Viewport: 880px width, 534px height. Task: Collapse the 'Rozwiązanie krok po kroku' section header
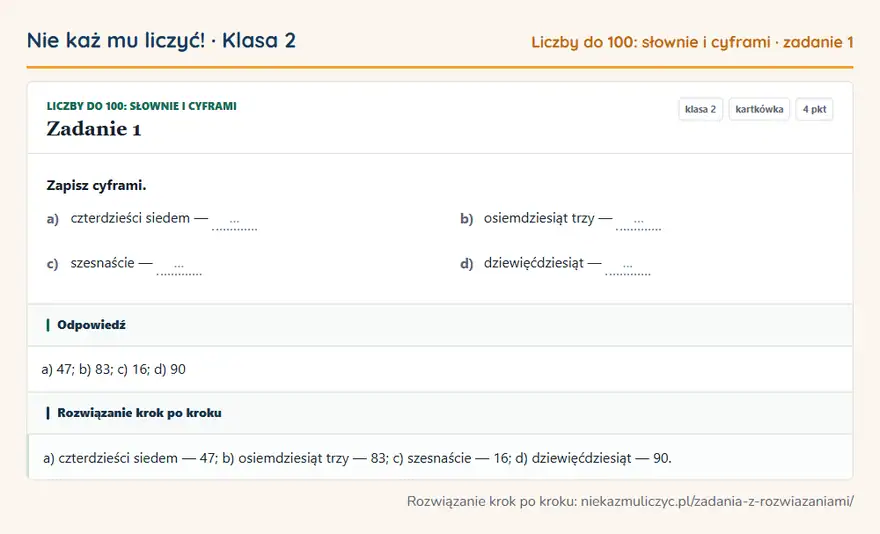click(440, 413)
